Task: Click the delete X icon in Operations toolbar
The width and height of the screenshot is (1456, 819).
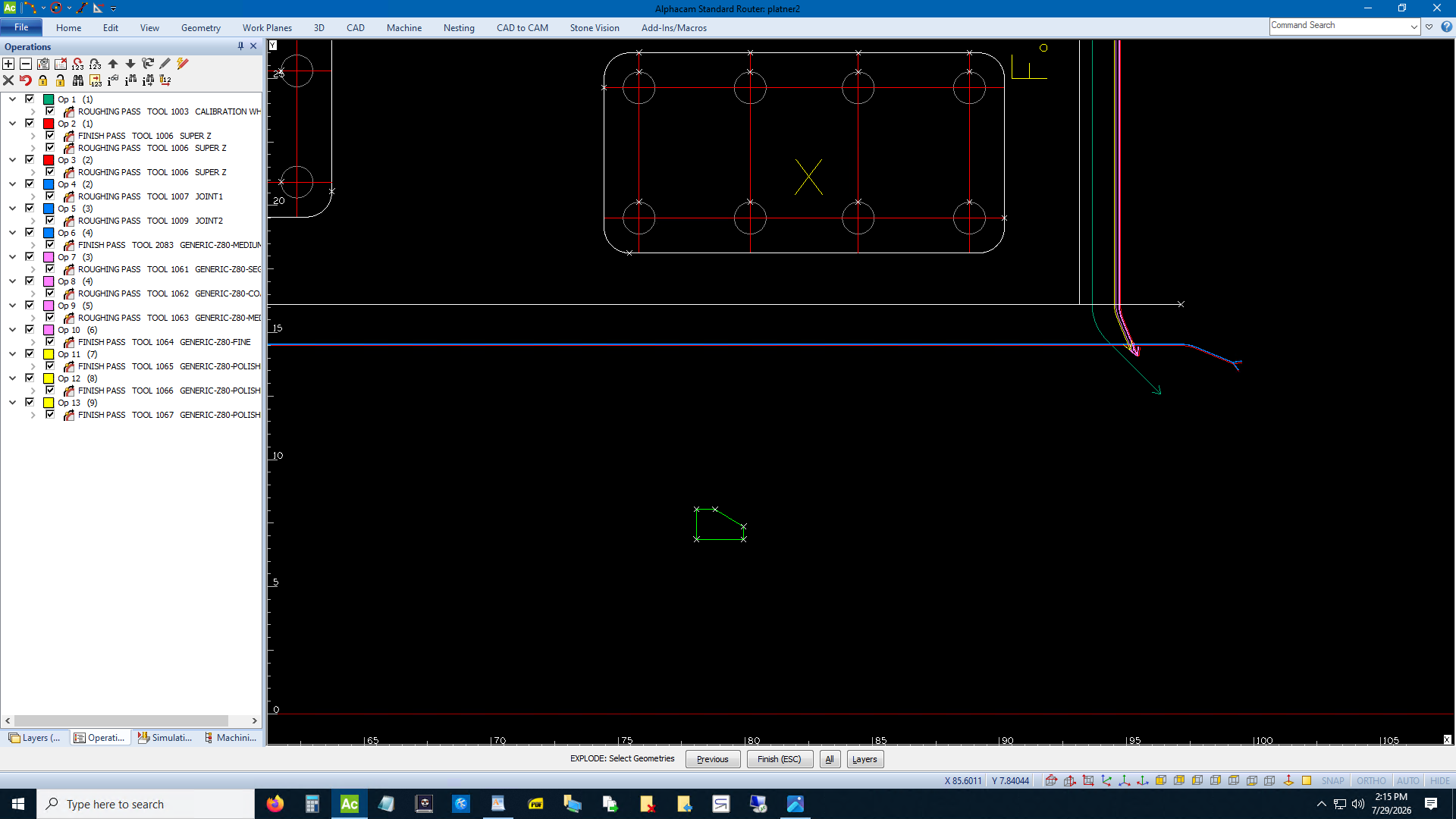Action: pos(8,80)
